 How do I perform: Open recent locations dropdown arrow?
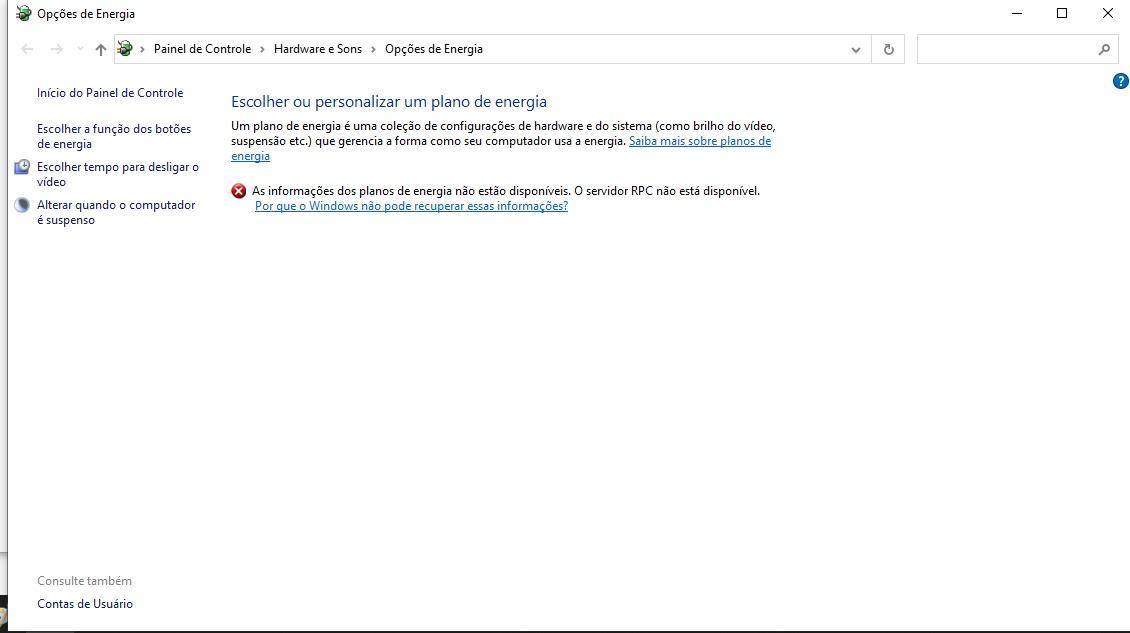click(80, 49)
